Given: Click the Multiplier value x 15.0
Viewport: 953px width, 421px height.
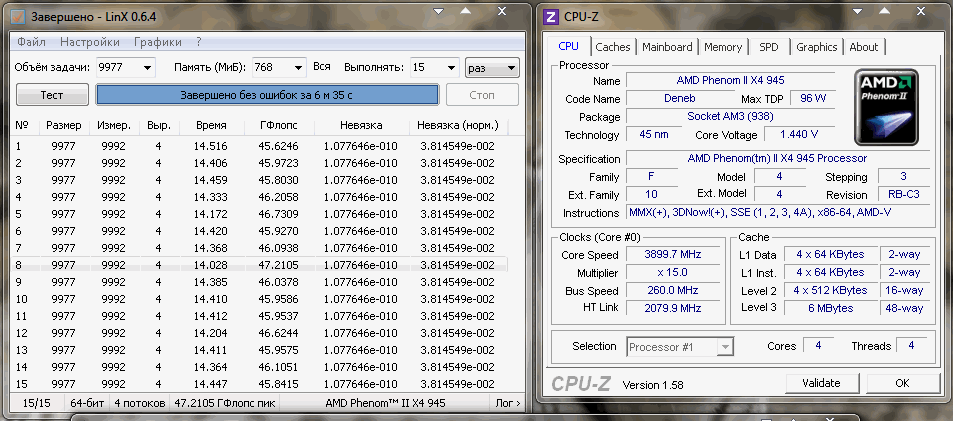Looking at the screenshot, I should click(x=672, y=272).
